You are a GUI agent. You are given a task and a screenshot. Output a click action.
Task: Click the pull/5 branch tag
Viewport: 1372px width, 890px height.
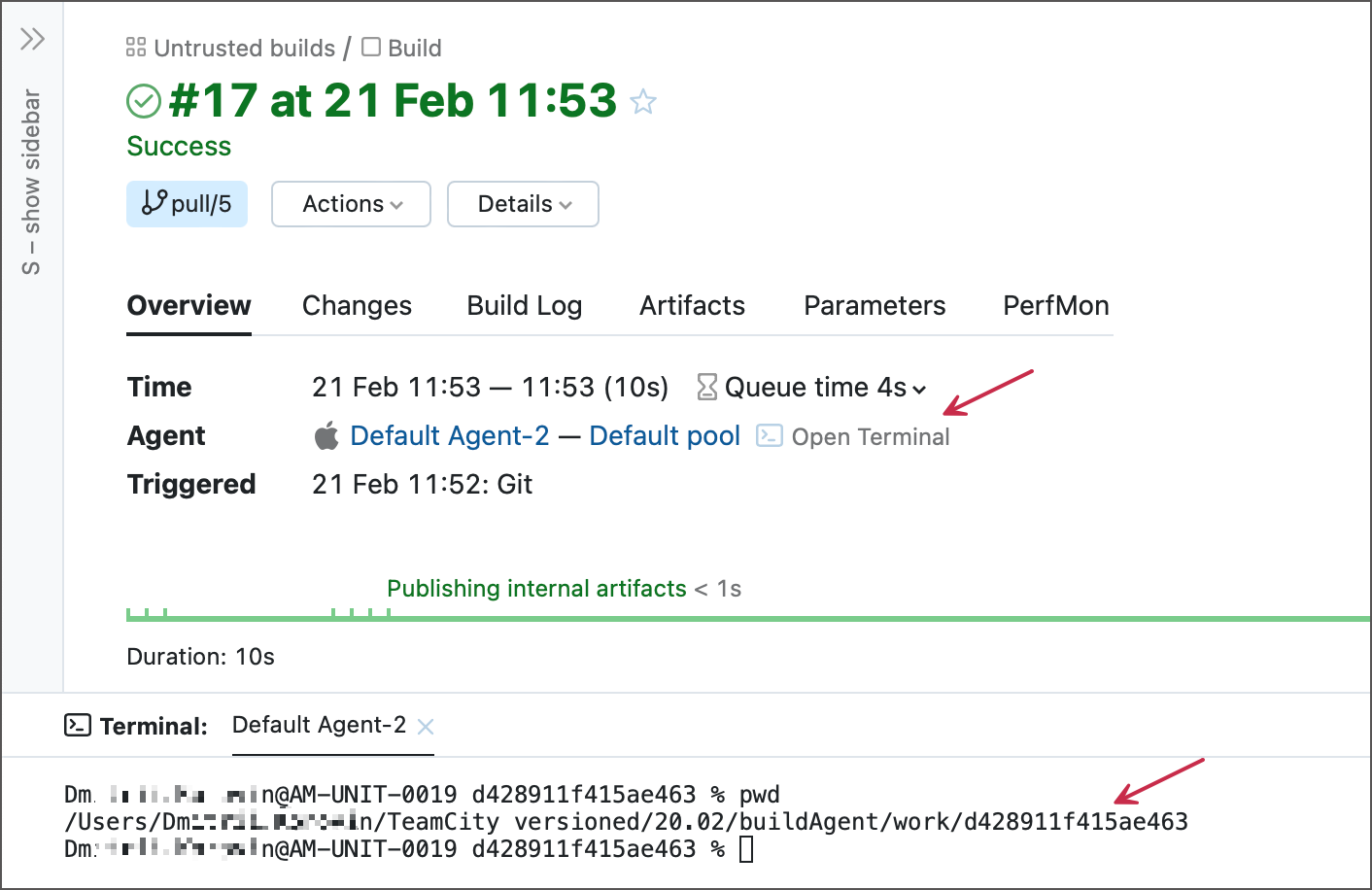[187, 204]
